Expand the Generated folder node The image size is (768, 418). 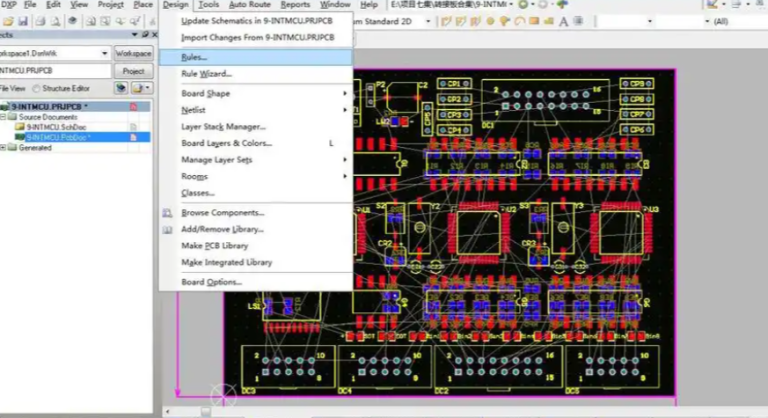point(3,148)
